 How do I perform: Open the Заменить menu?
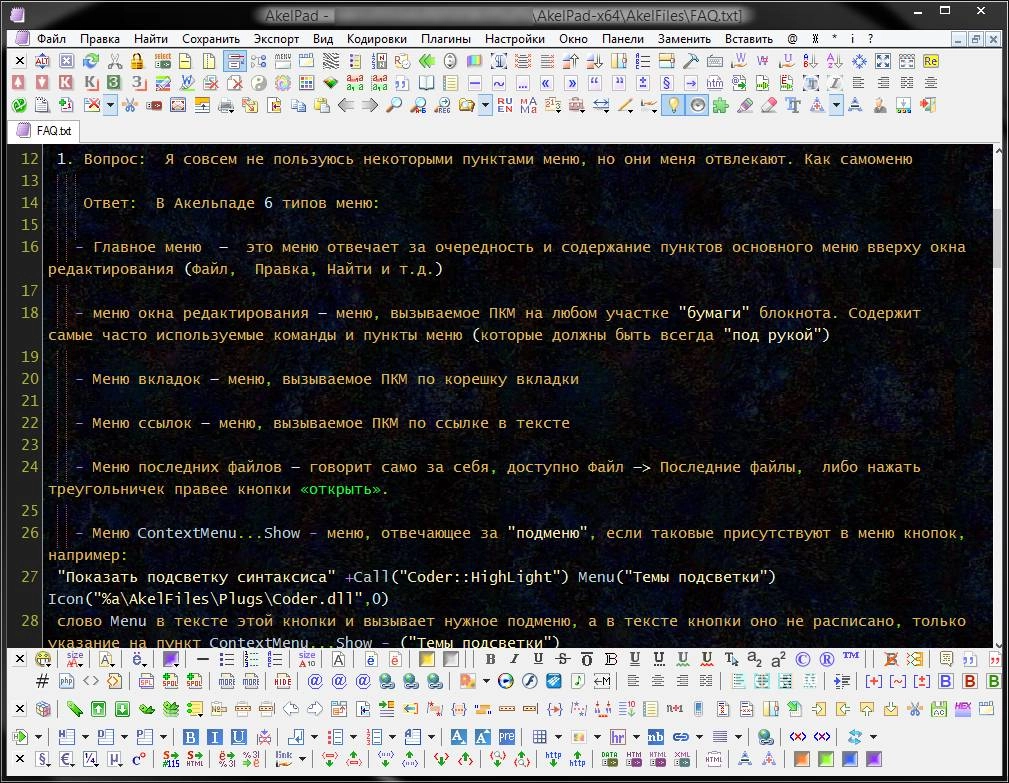[684, 39]
